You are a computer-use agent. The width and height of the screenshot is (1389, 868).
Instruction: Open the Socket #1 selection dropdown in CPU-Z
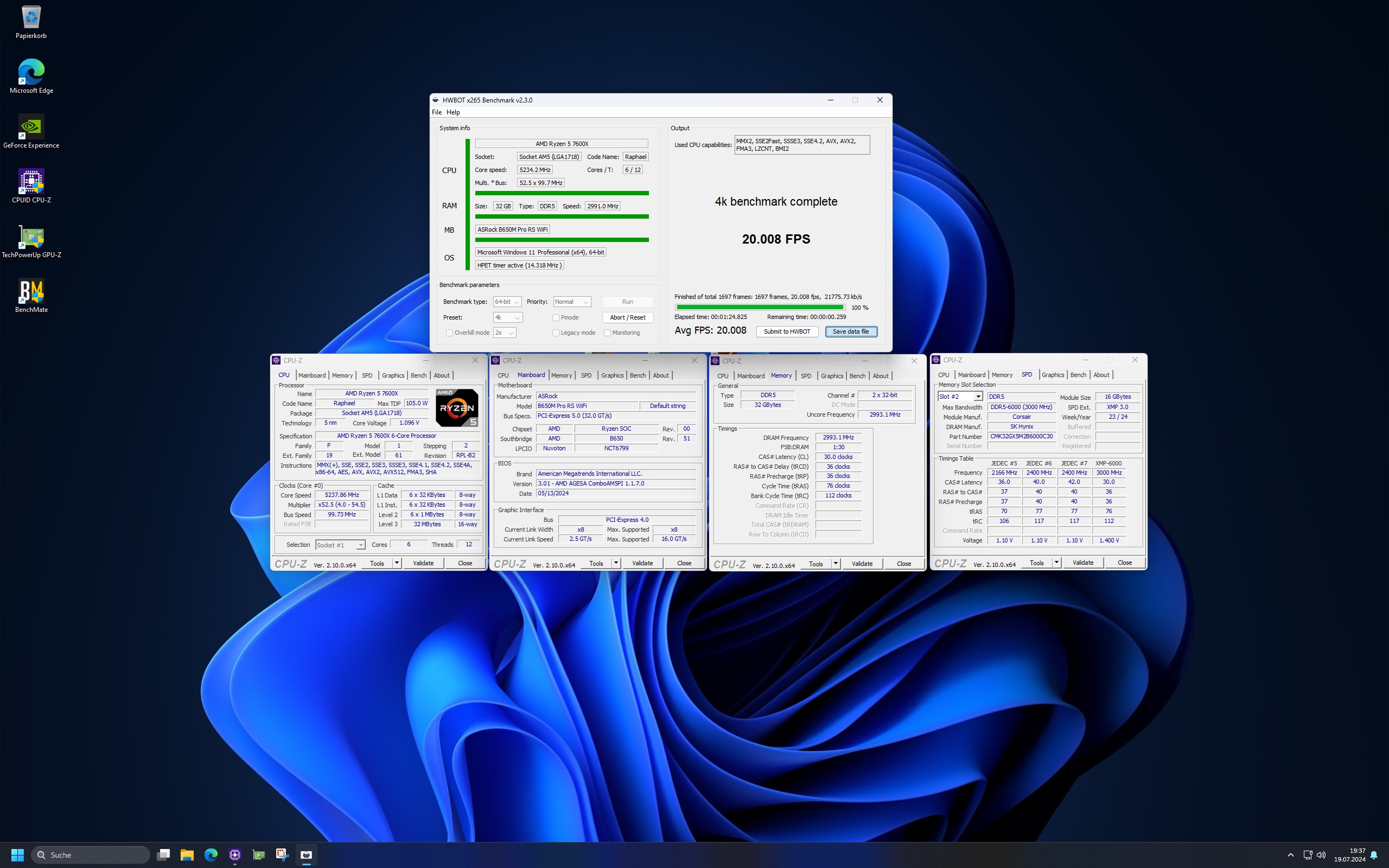point(340,545)
